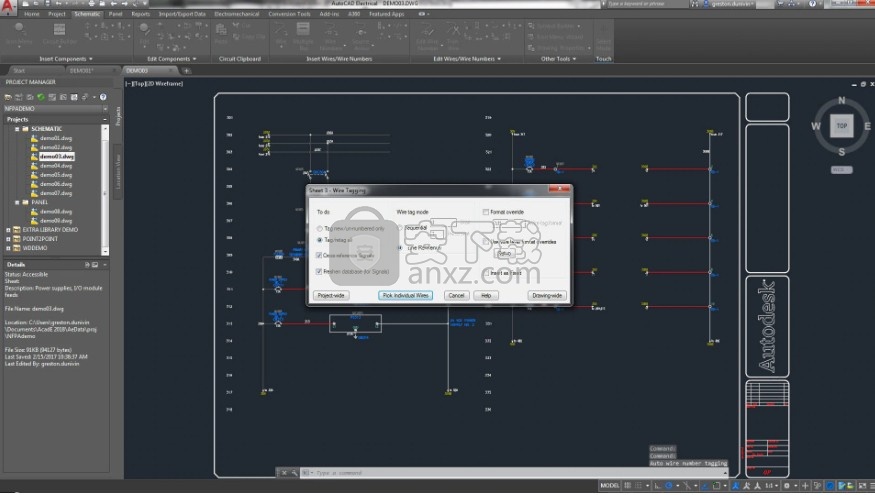Viewport: 875px width, 495px height.
Task: Click the open project icon in Project Manager
Action: point(8,97)
